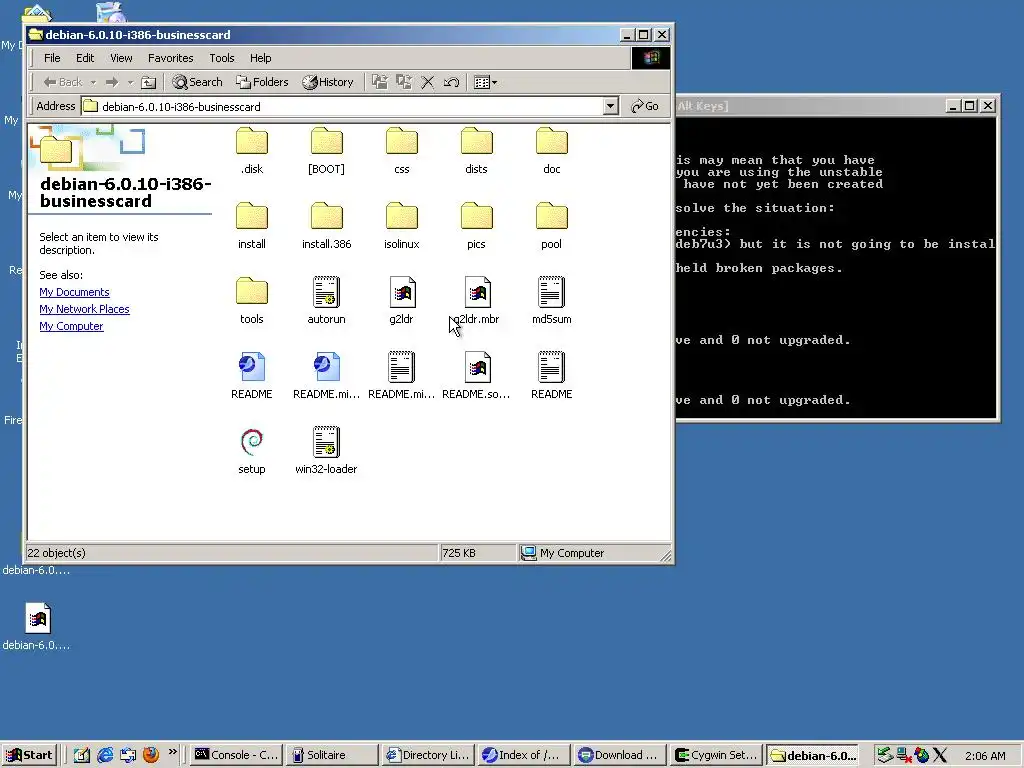Open the Edit menu
The image size is (1024, 768).
[x=85, y=58]
